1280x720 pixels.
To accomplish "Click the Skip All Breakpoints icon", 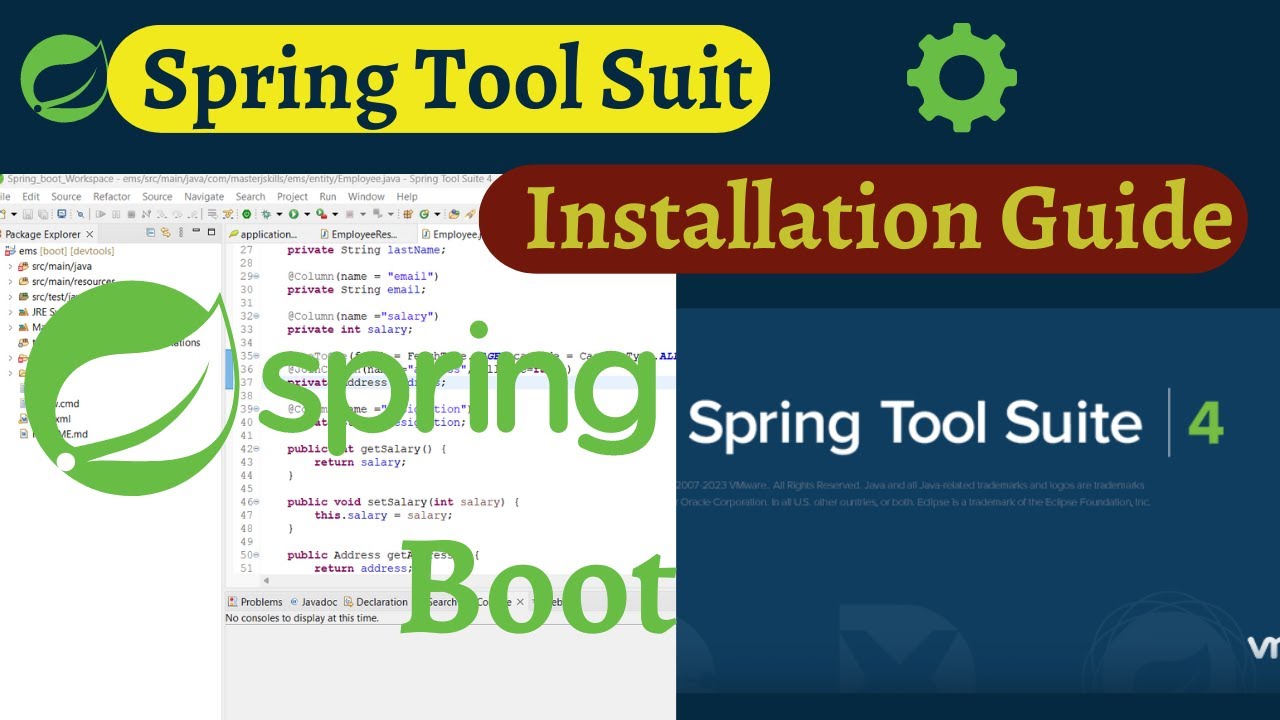I will [x=80, y=214].
